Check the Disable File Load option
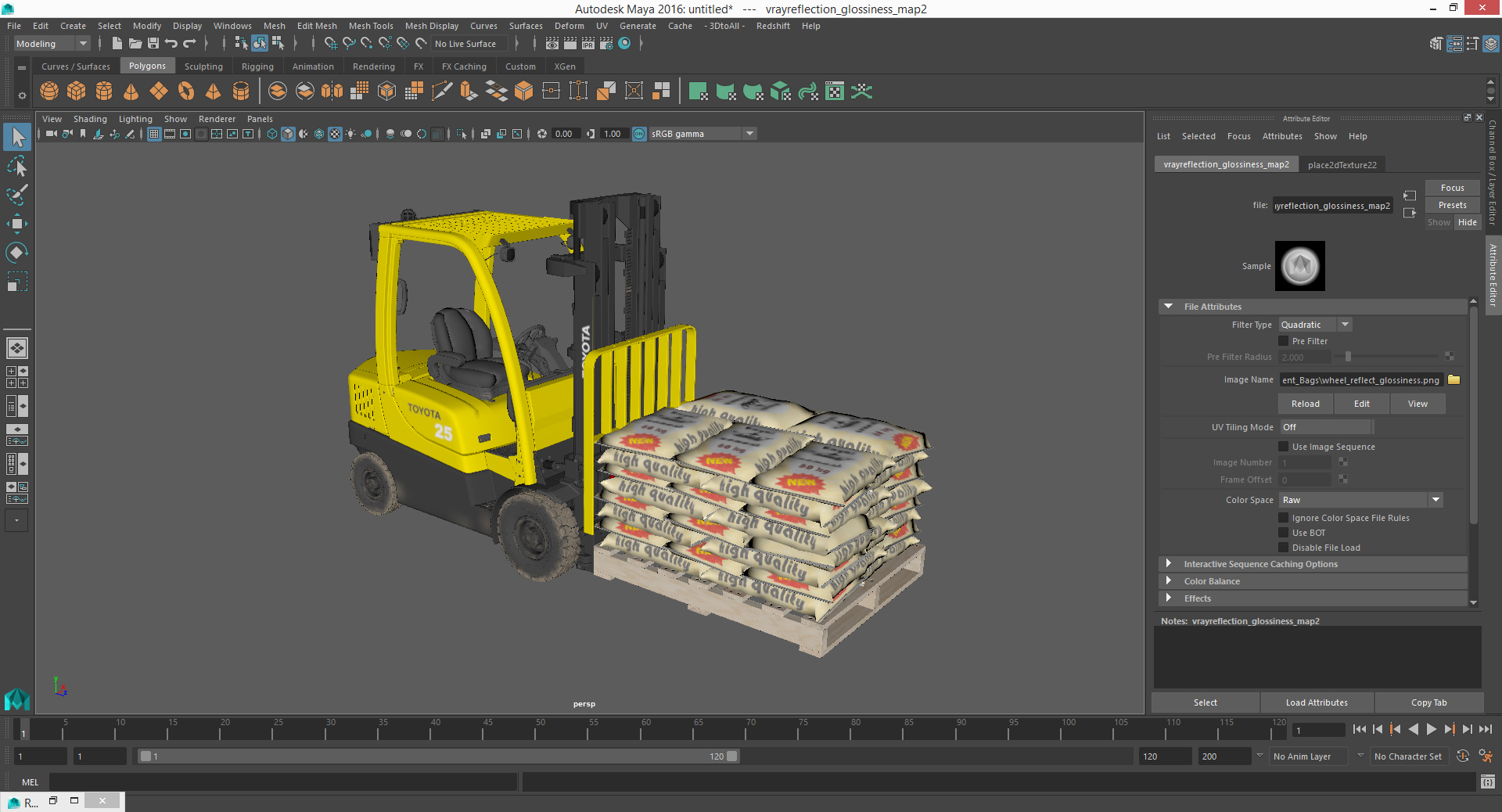 pos(1283,548)
